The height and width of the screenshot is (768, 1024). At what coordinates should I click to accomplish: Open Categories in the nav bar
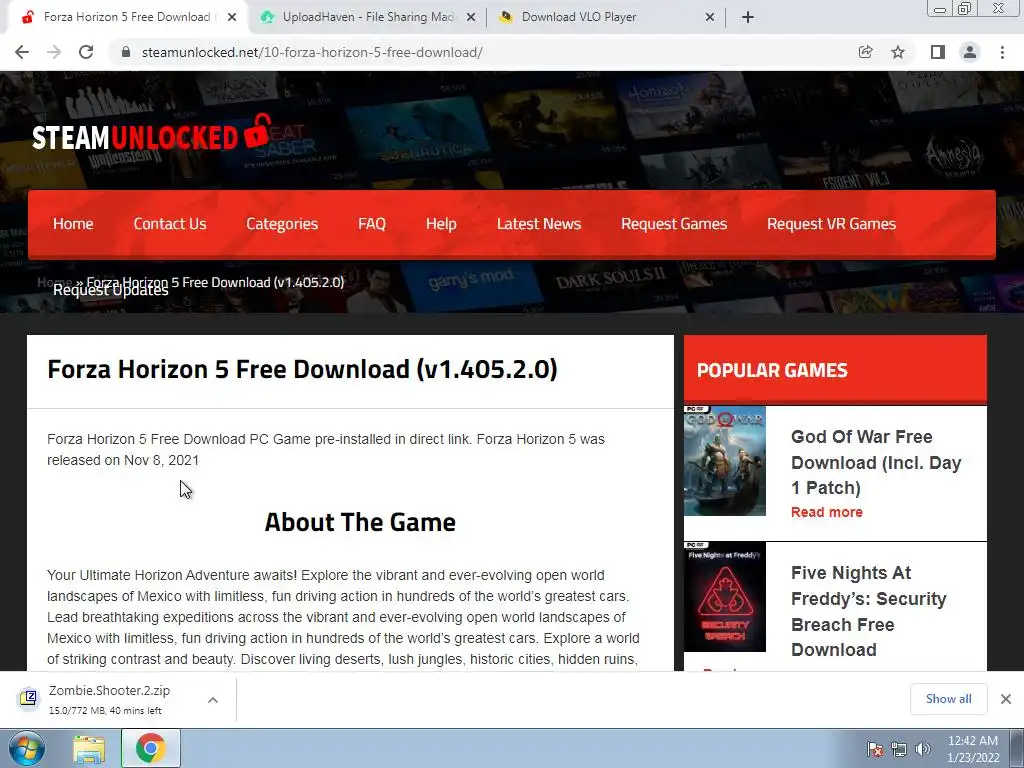click(x=282, y=224)
